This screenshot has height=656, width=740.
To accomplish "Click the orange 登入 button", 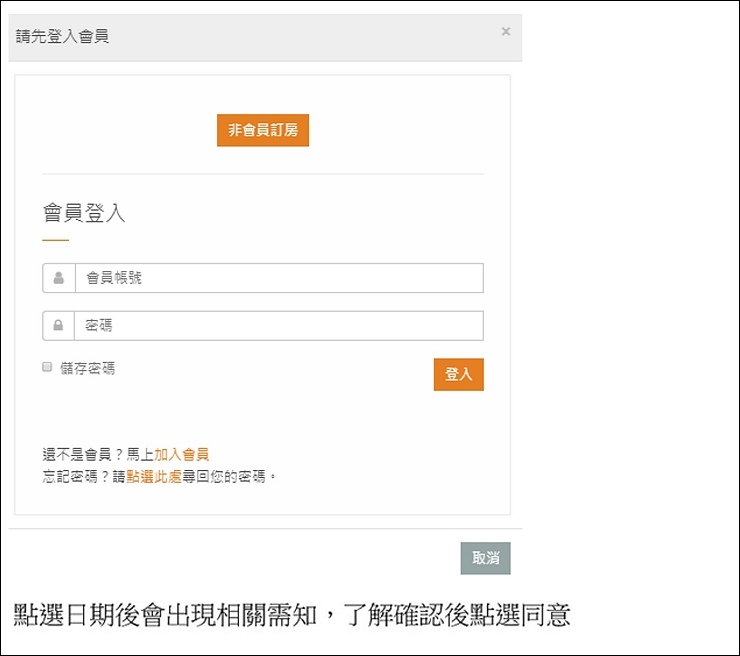I will [459, 375].
